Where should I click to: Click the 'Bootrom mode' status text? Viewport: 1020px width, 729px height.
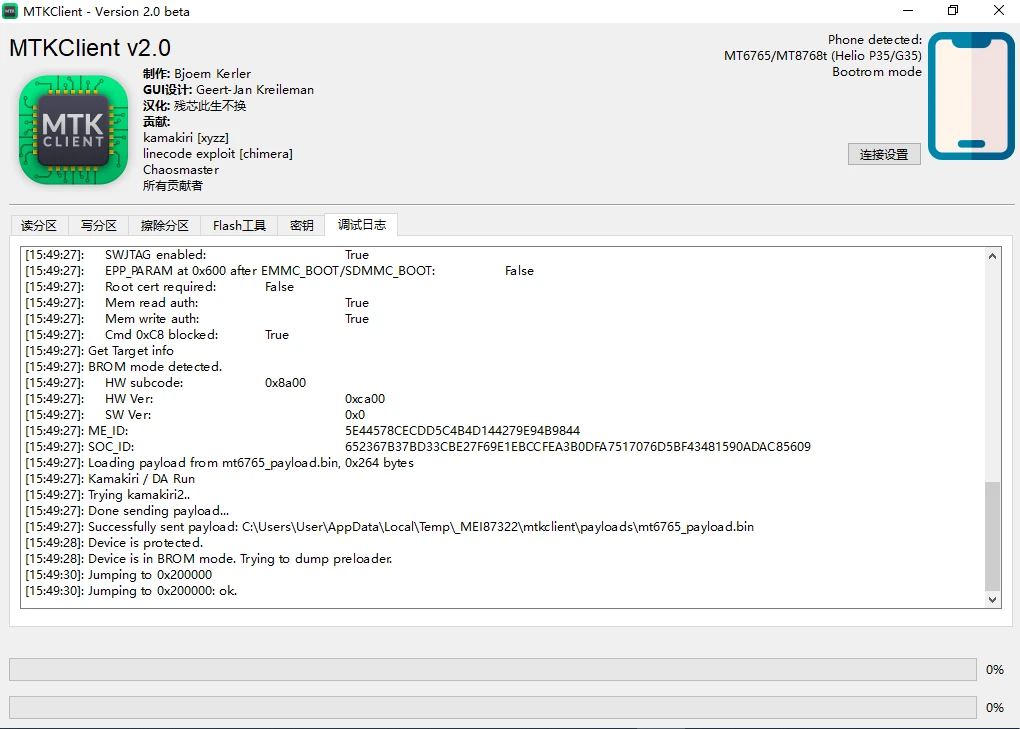[x=877, y=72]
